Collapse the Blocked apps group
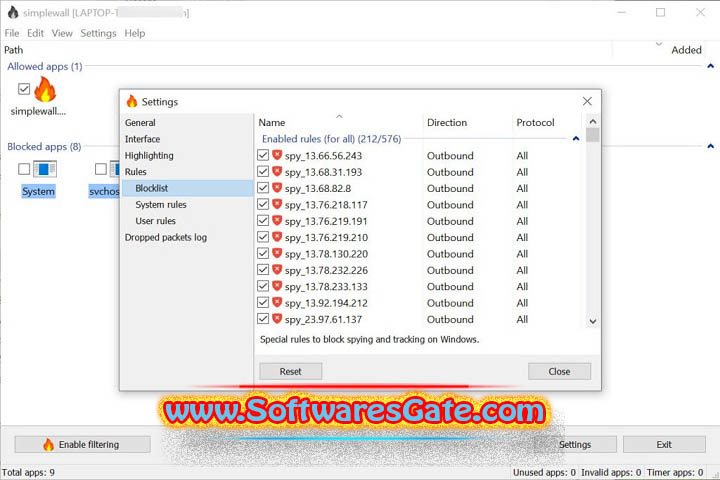The height and width of the screenshot is (480, 720). tap(710, 146)
